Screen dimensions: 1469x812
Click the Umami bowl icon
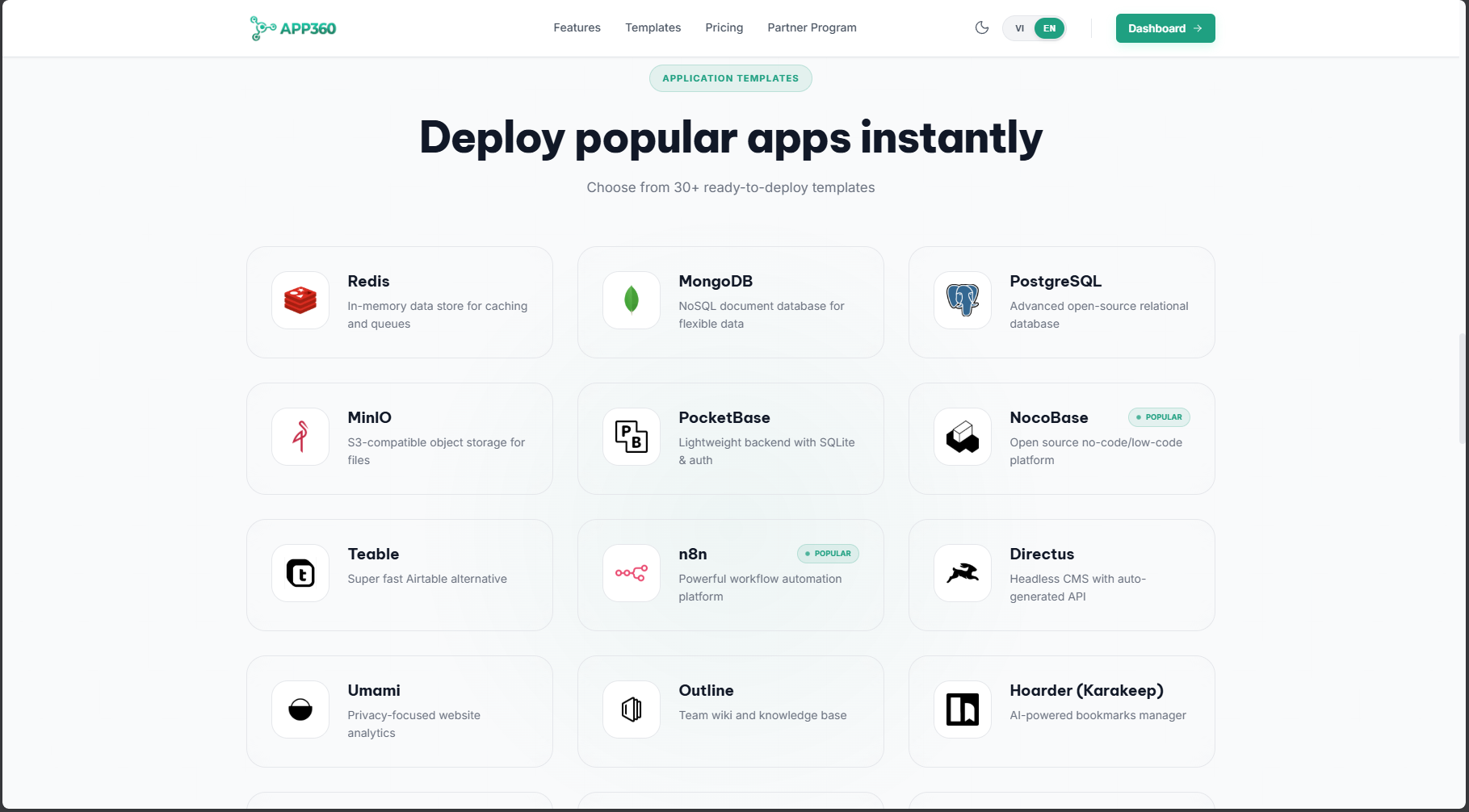300,709
